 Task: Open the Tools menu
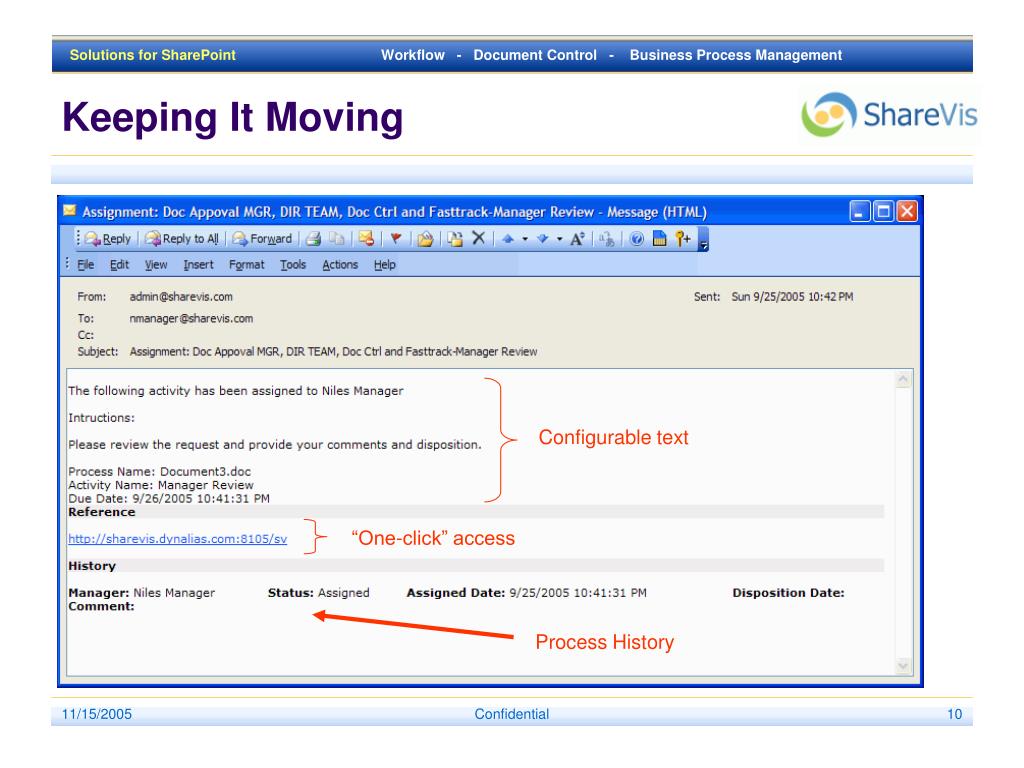(x=293, y=264)
